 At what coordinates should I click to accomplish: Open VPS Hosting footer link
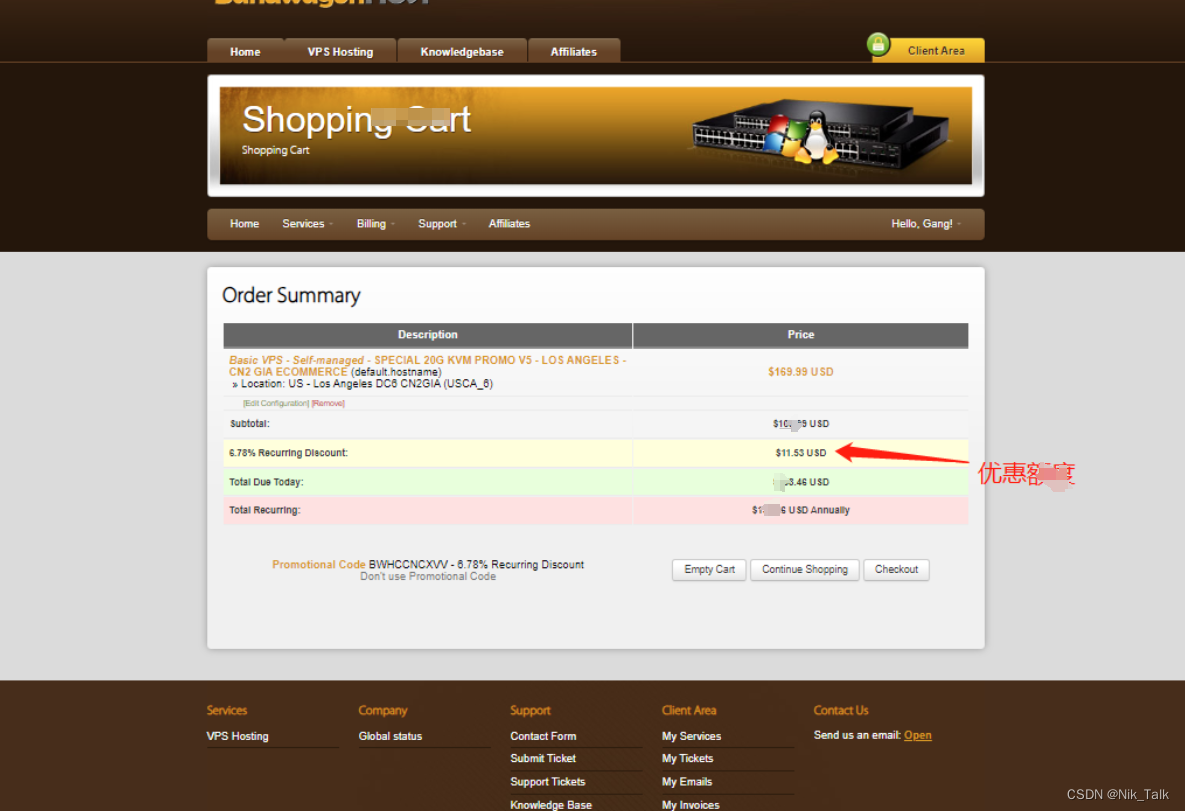[x=237, y=736]
